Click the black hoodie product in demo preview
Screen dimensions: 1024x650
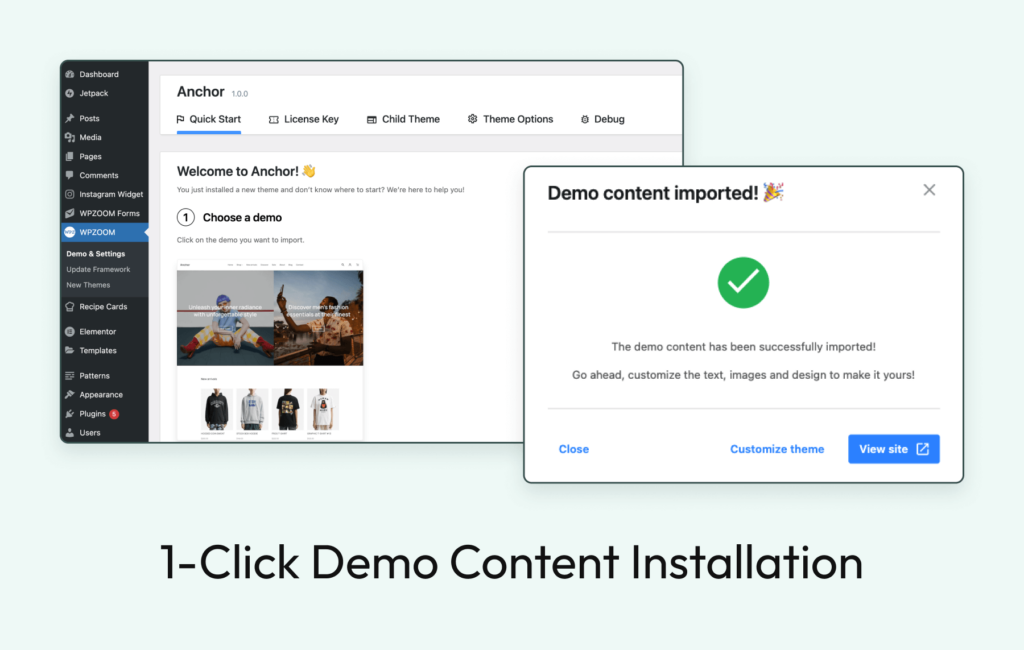pos(216,408)
